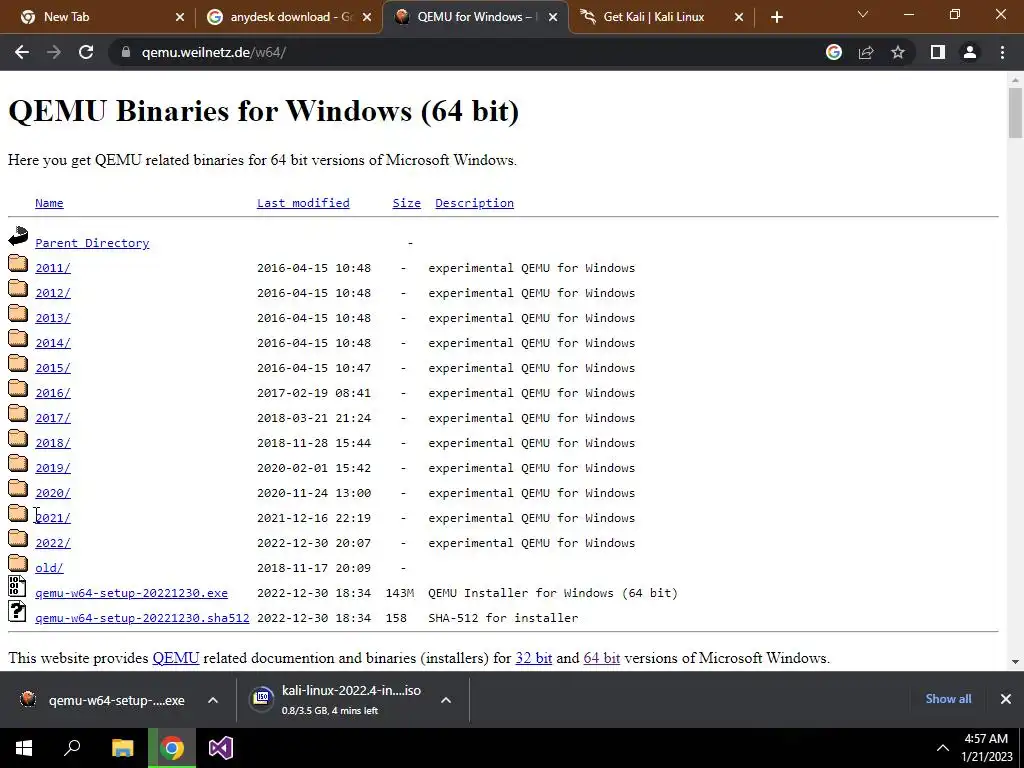Viewport: 1024px width, 768px height.
Task: Open a new tab with plus button
Action: [776, 17]
